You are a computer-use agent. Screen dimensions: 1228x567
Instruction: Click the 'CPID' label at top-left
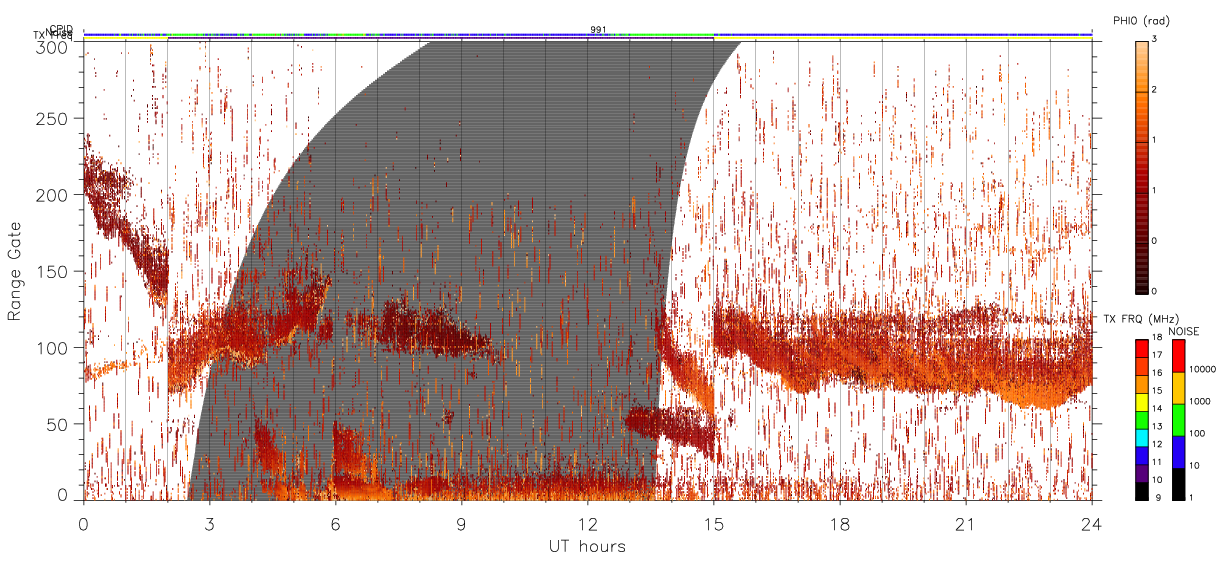point(61,29)
